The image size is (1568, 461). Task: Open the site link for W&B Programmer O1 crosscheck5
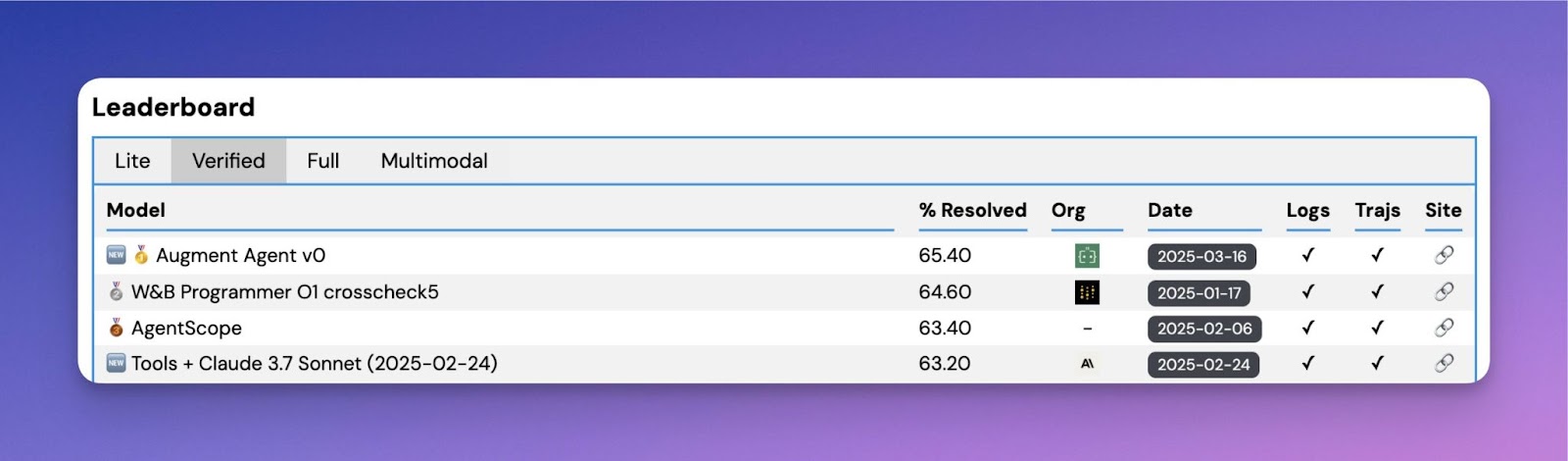[x=1444, y=291]
